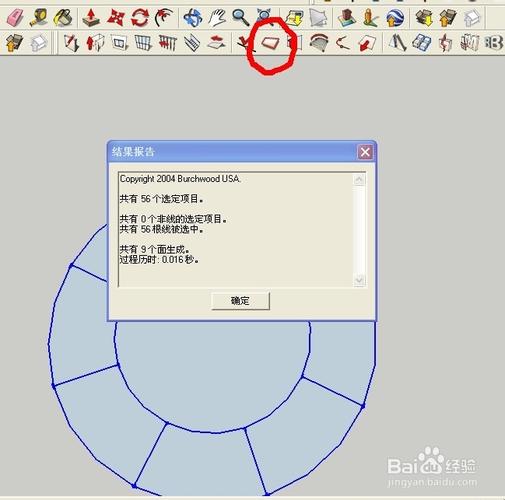Click the 3D JM letters plugin icon
Viewport: 505px width, 500px height.
(x=470, y=43)
